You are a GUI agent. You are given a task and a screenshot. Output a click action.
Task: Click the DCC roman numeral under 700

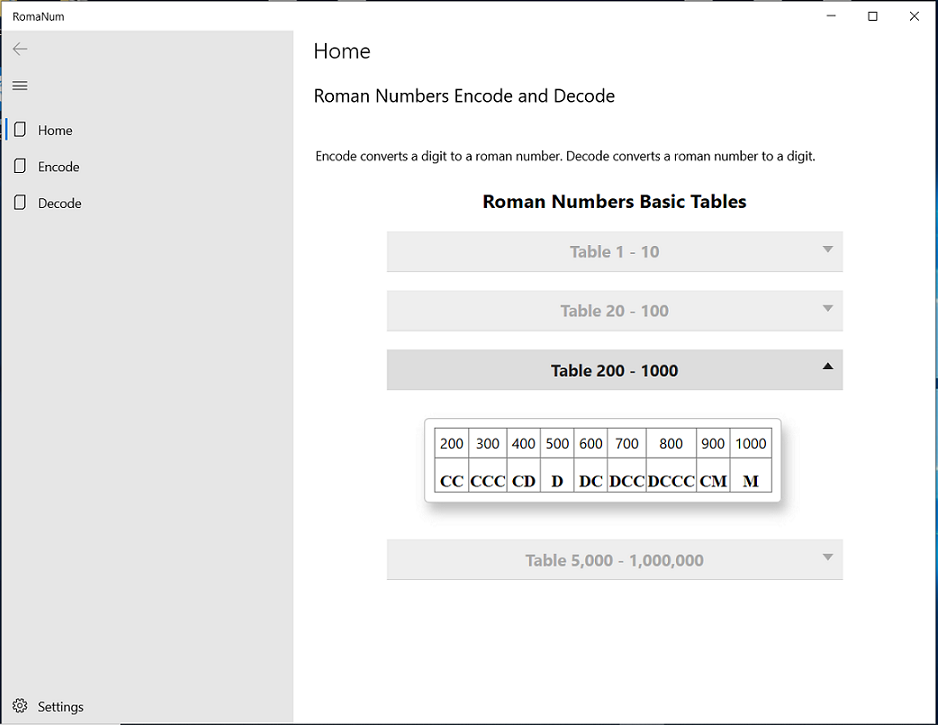[627, 476]
